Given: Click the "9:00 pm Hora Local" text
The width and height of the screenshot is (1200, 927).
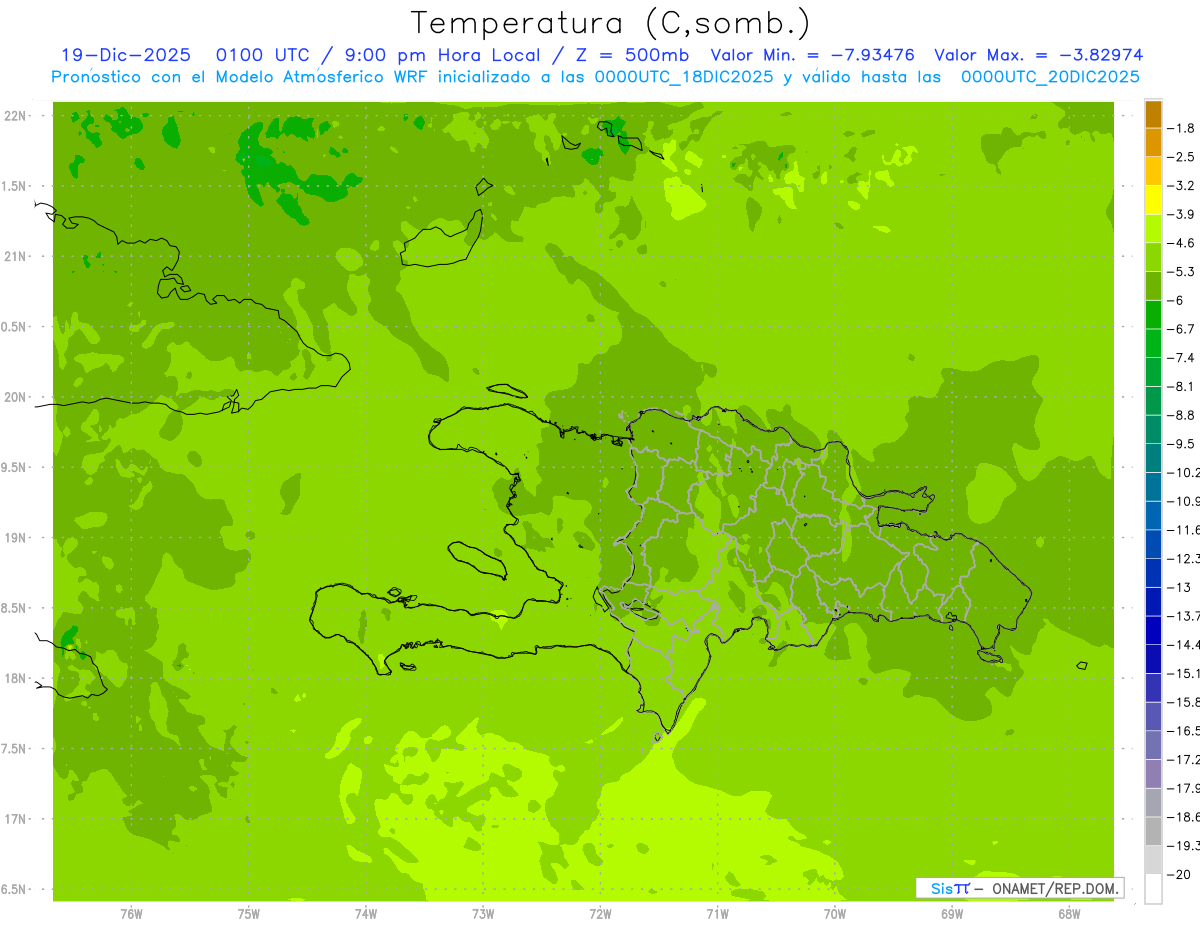Looking at the screenshot, I should pos(442,55).
